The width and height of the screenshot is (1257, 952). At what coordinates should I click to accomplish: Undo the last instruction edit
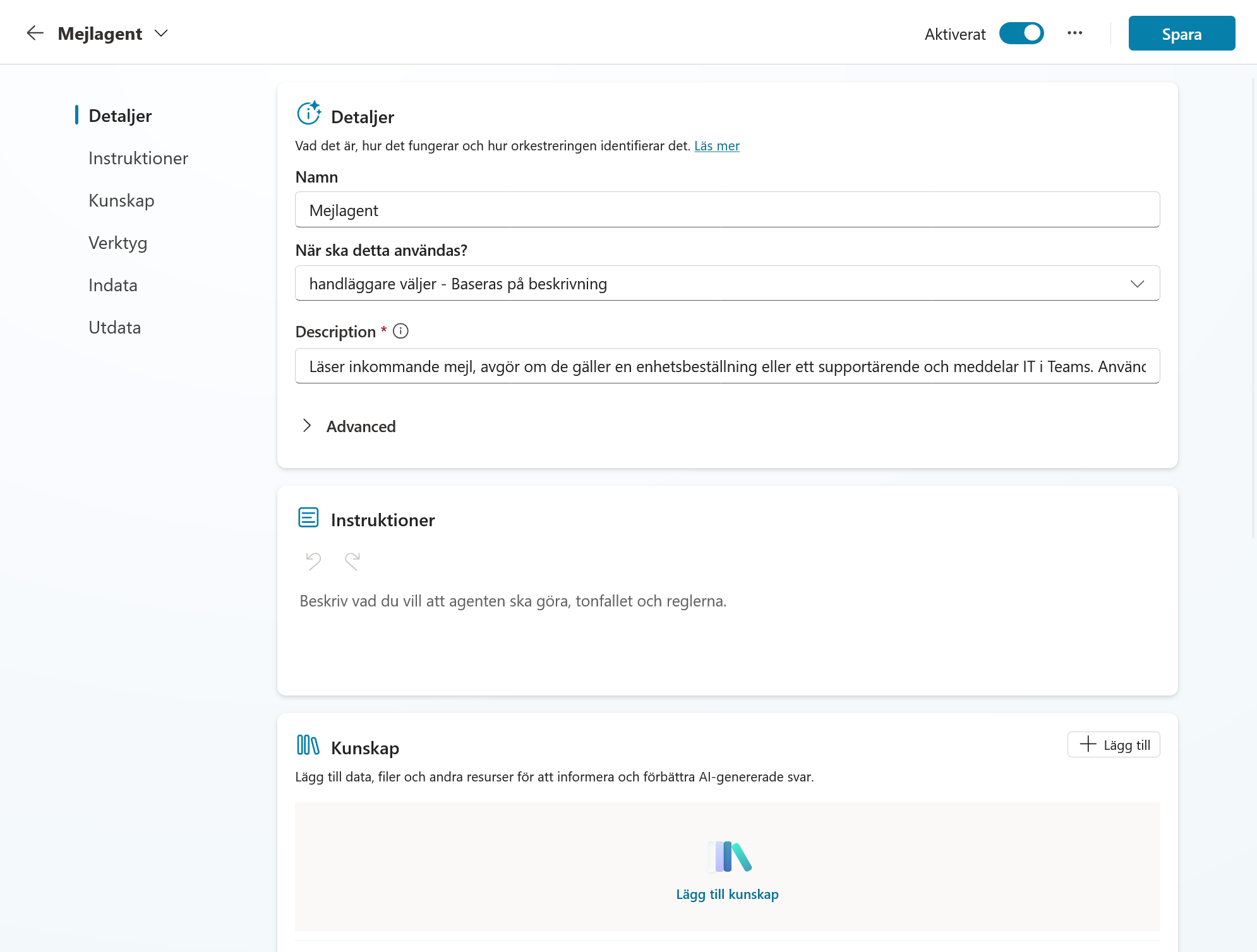(x=313, y=560)
